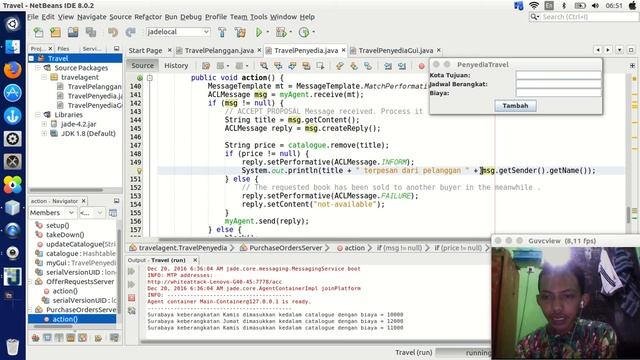Open Output panel settings icon below stop
Image resolution: width=640 pixels, height=360 pixels.
(131, 311)
